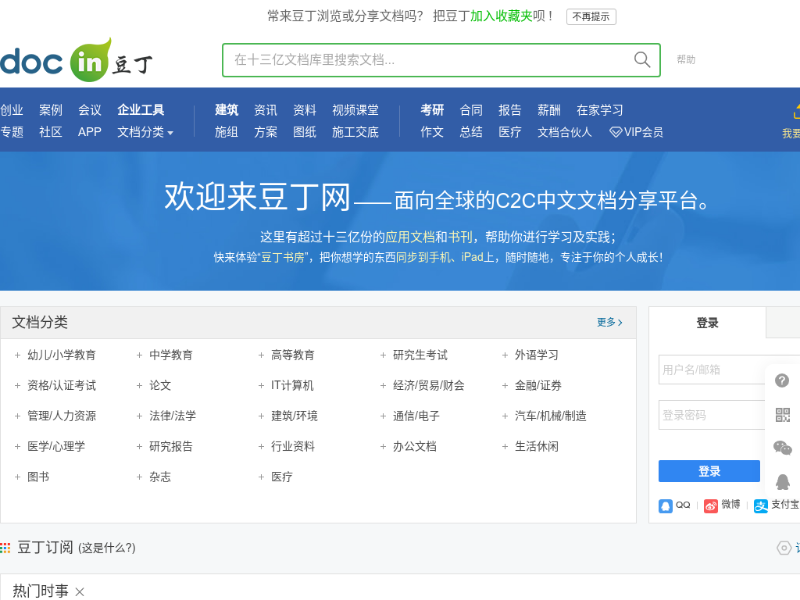Open the 生活休闲 category
Screen dimensions: 800x600
pos(537,447)
